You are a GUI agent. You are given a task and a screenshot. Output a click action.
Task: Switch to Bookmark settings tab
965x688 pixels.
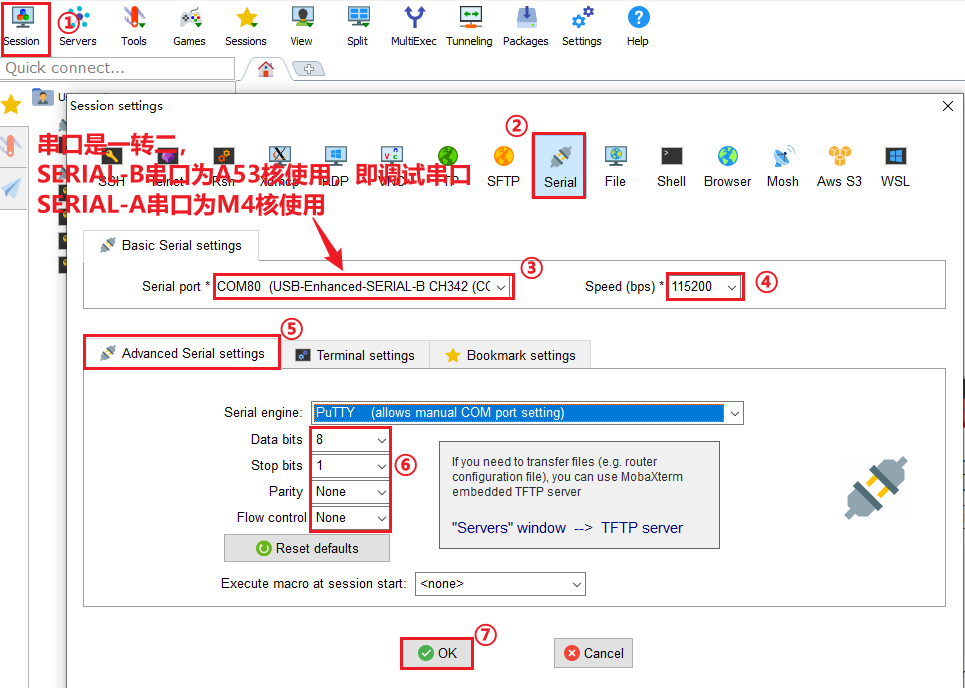click(x=510, y=355)
